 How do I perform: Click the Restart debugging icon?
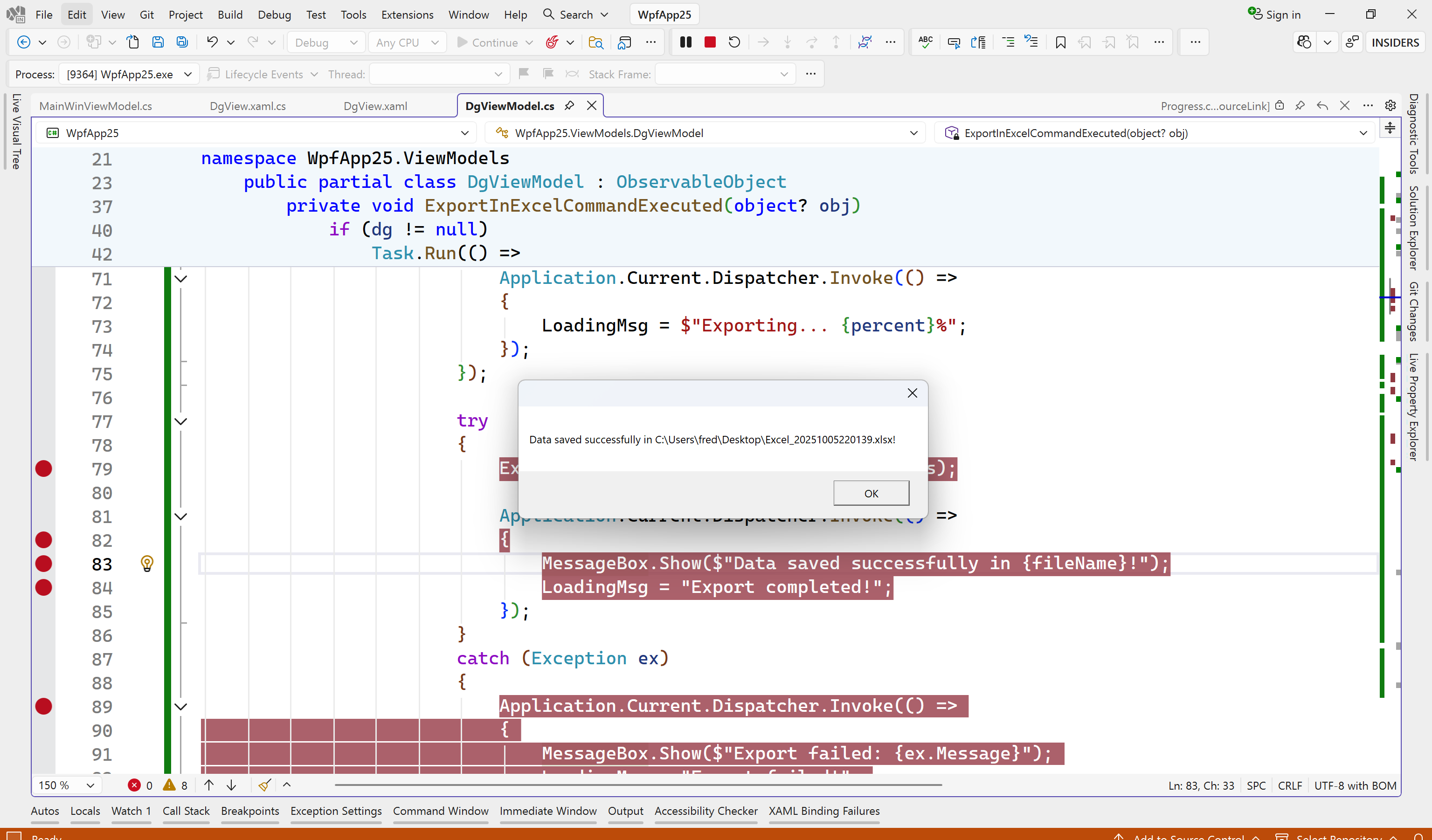tap(734, 42)
